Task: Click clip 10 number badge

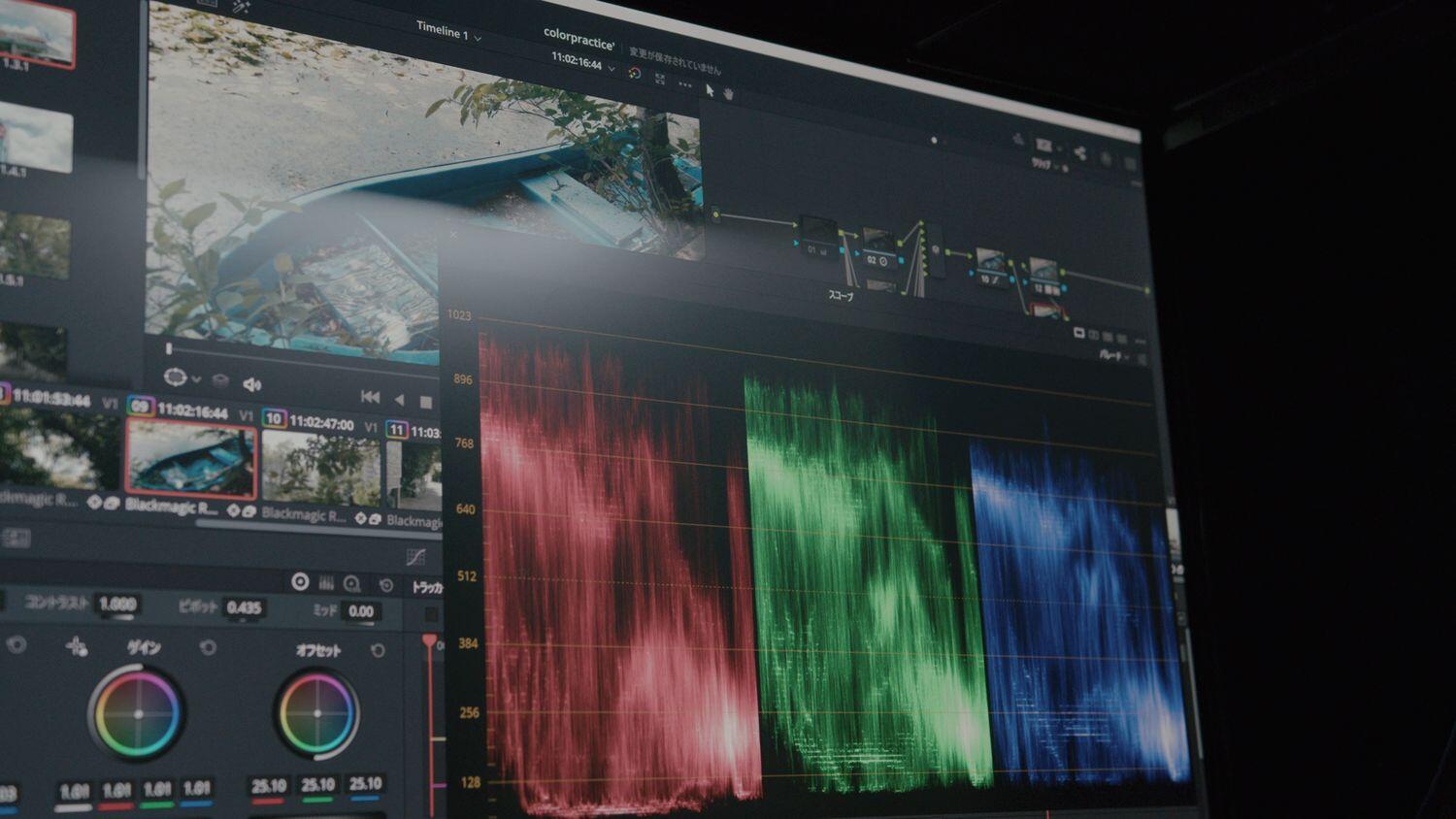Action: click(274, 418)
